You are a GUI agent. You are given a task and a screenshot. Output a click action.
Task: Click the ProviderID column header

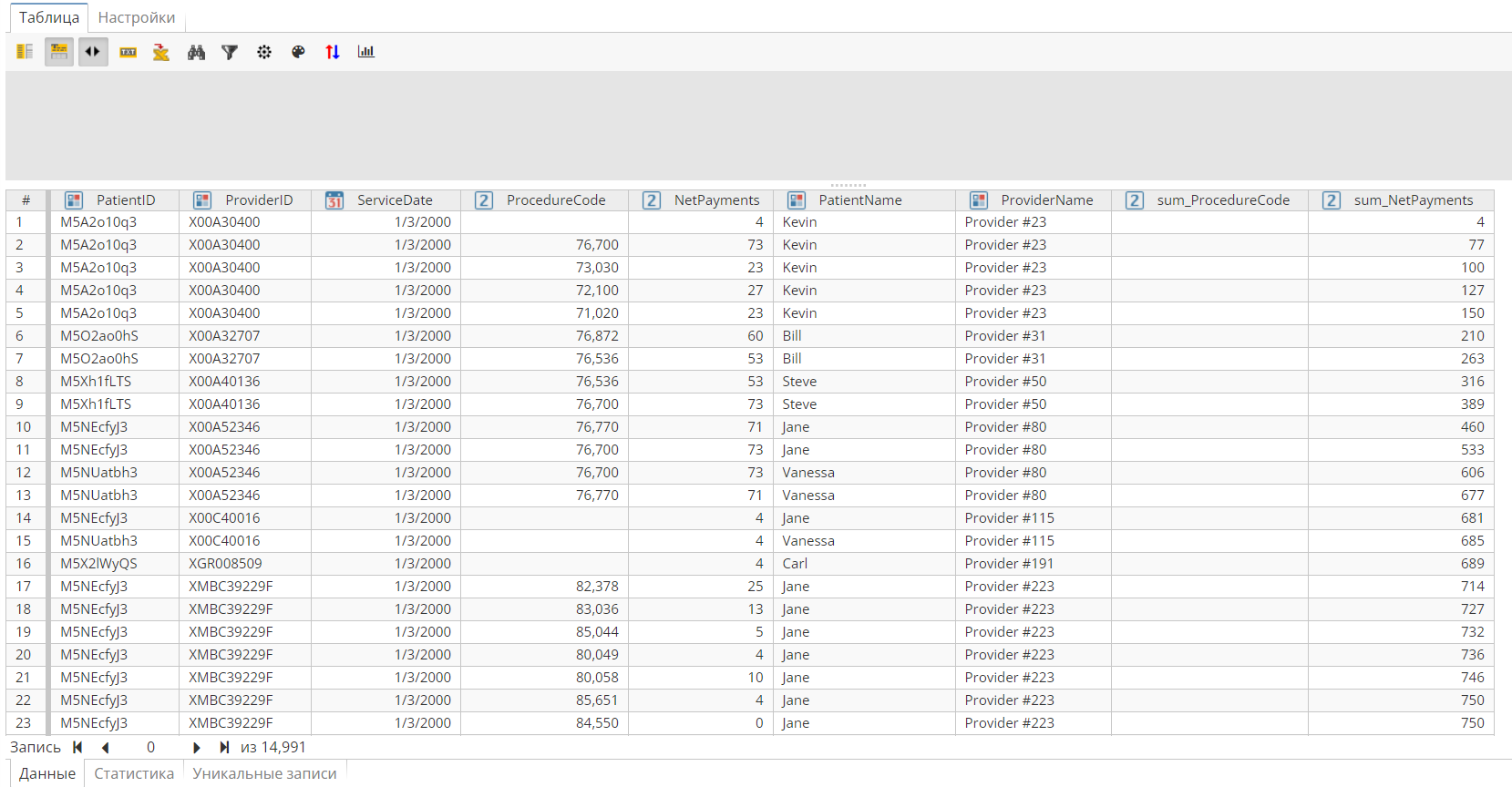click(x=245, y=200)
